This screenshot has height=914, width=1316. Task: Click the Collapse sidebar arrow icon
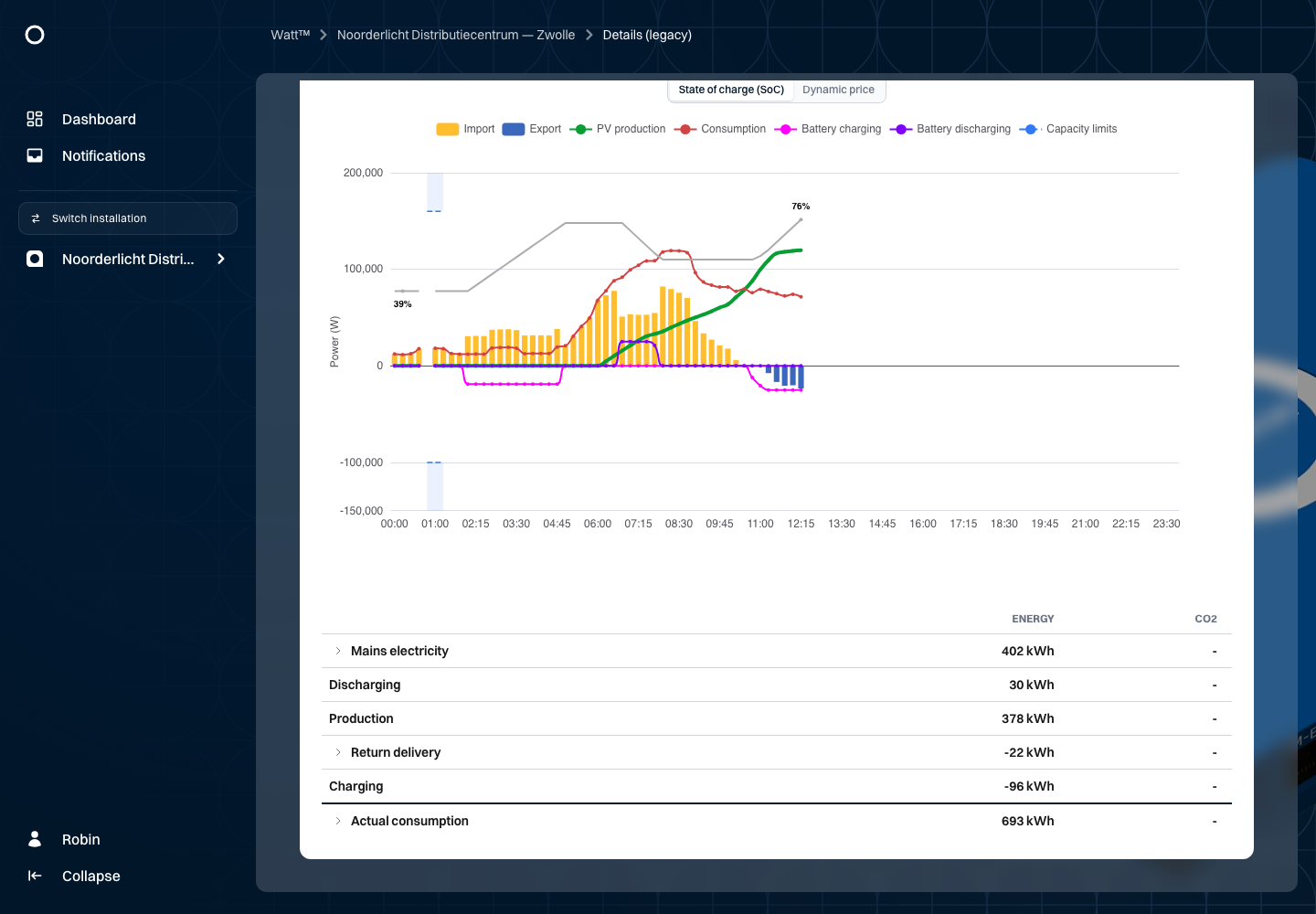point(35,876)
